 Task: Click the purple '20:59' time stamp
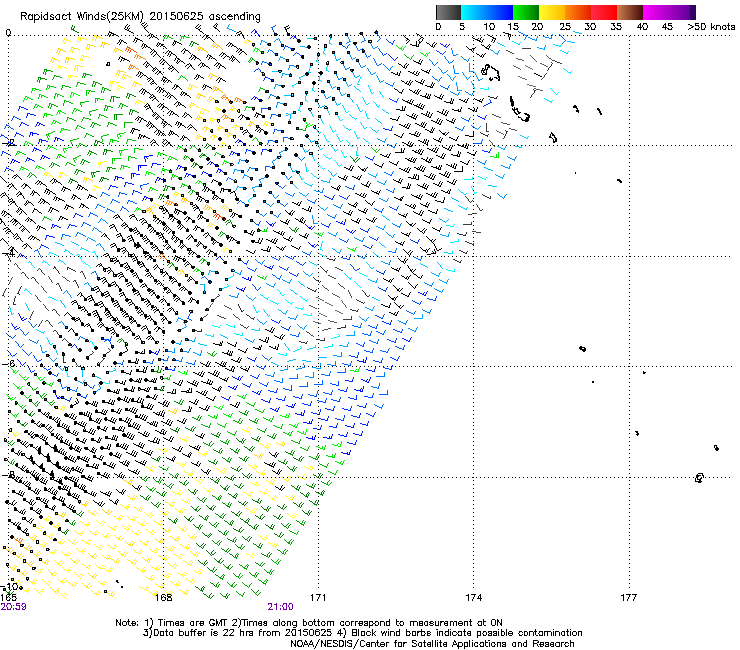tap(13, 607)
